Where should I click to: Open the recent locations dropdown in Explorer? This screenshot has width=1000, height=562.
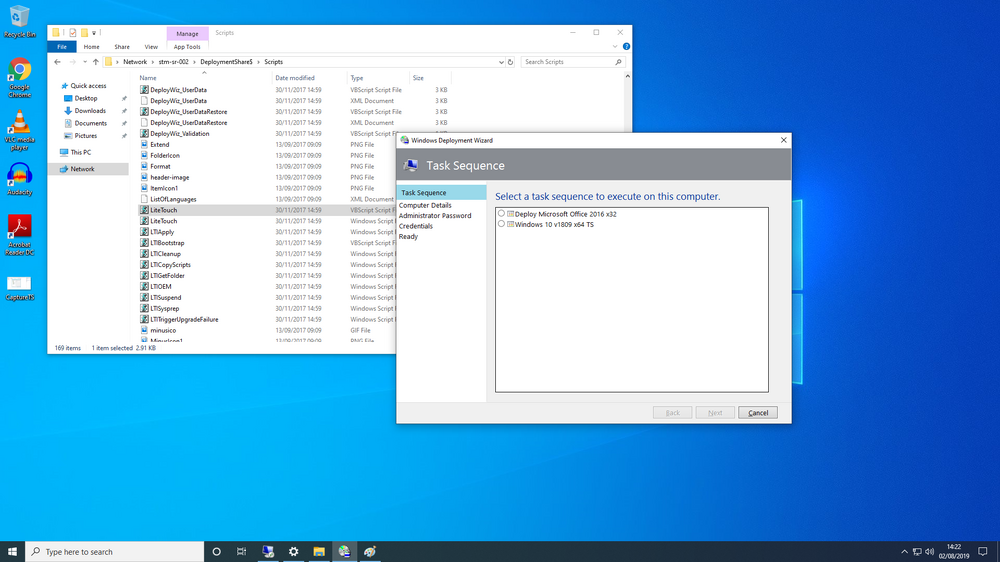(x=85, y=62)
